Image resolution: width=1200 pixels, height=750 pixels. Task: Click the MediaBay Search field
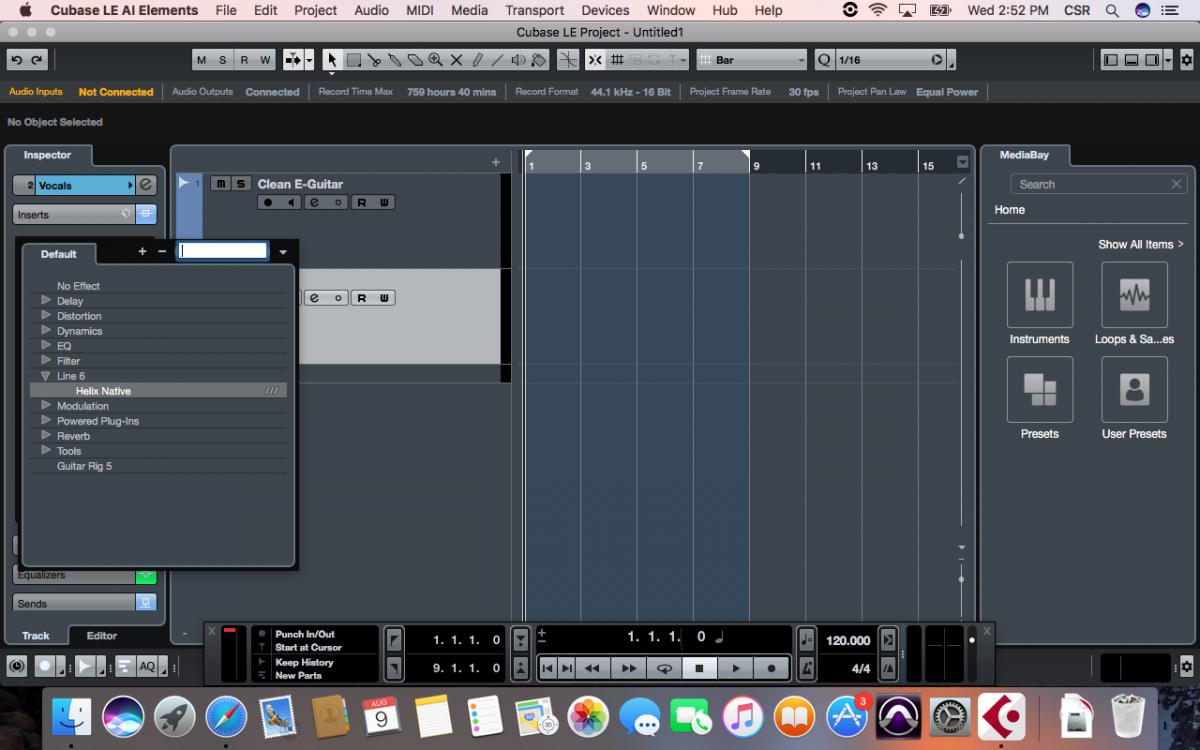(1090, 184)
